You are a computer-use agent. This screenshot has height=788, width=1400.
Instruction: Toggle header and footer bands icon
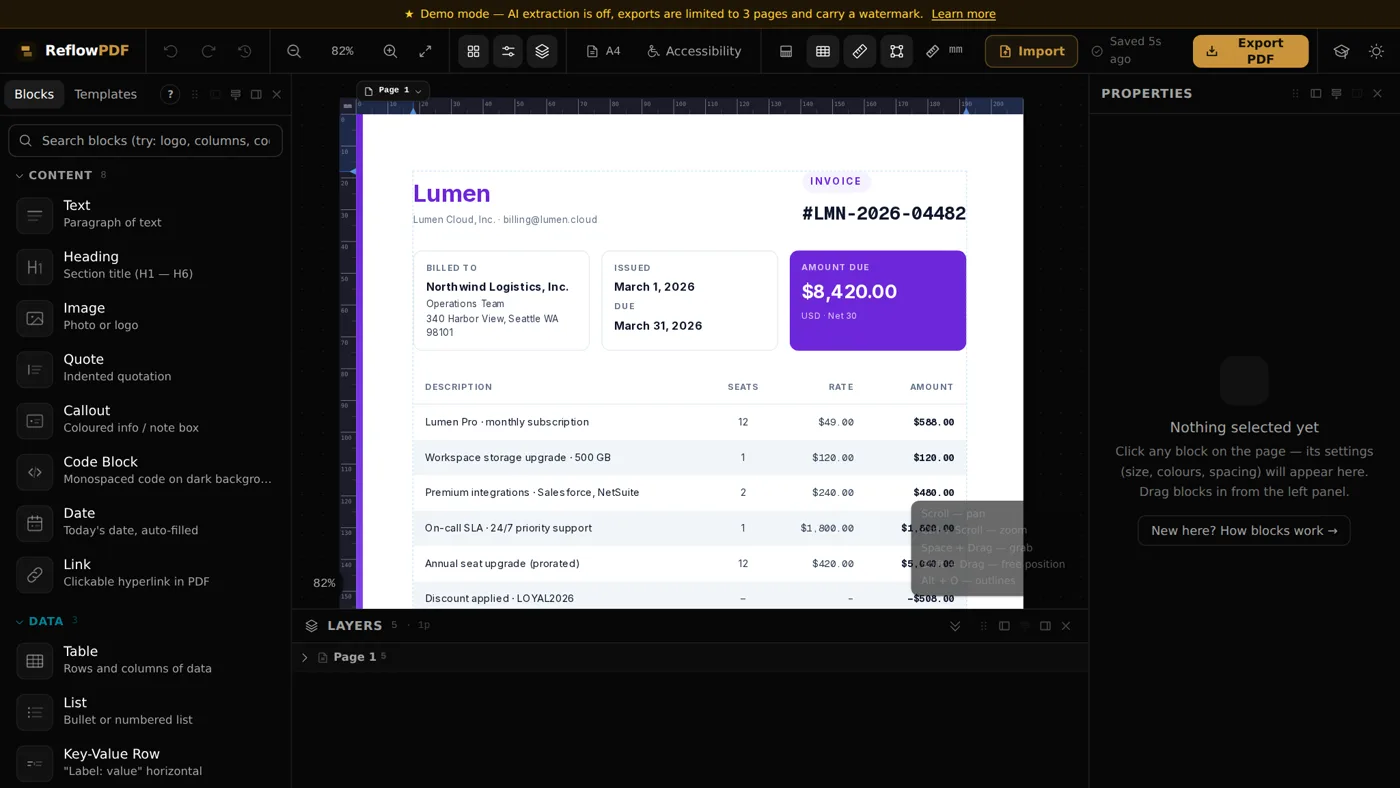pos(786,51)
